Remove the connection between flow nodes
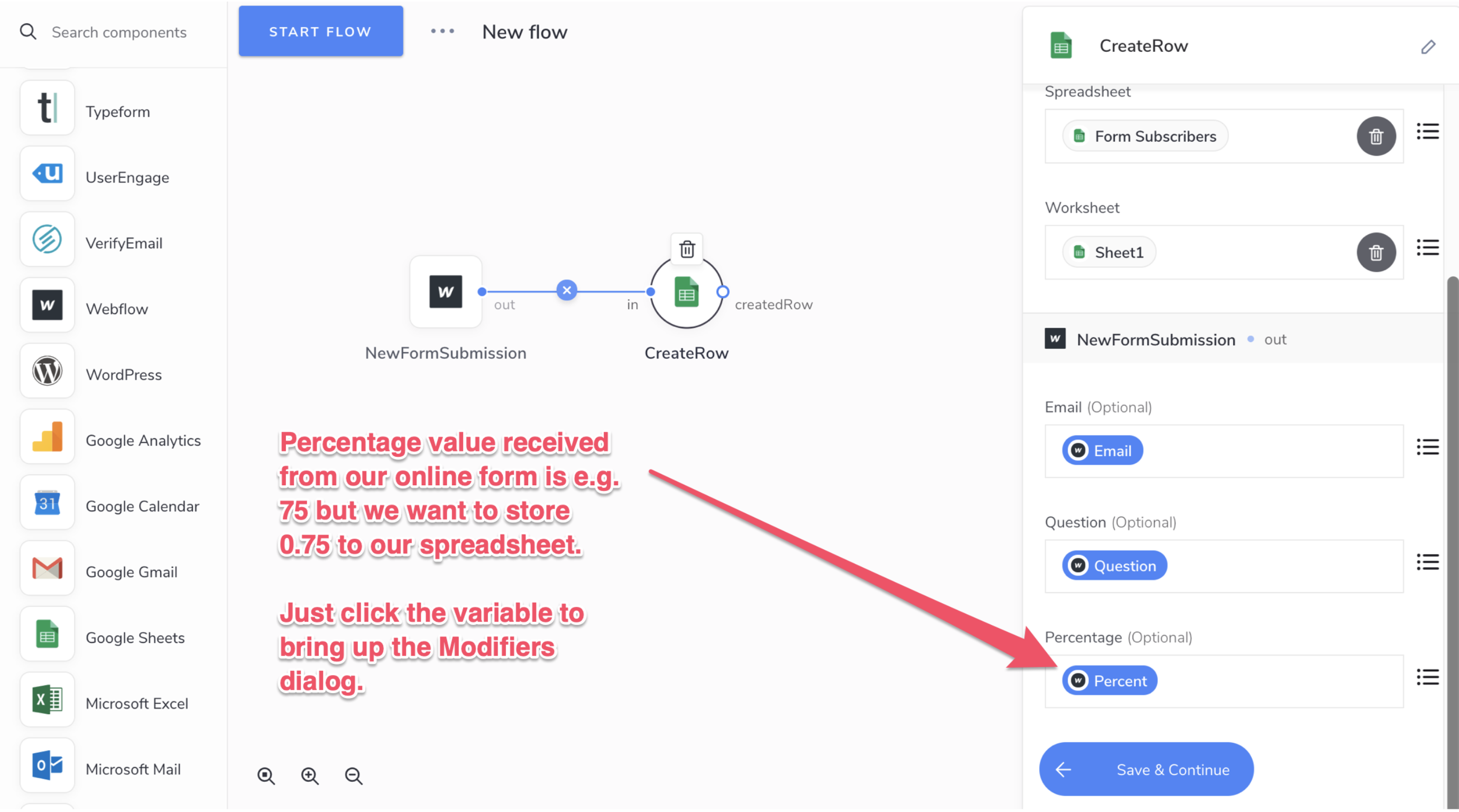Image resolution: width=1459 pixels, height=812 pixels. point(566,290)
